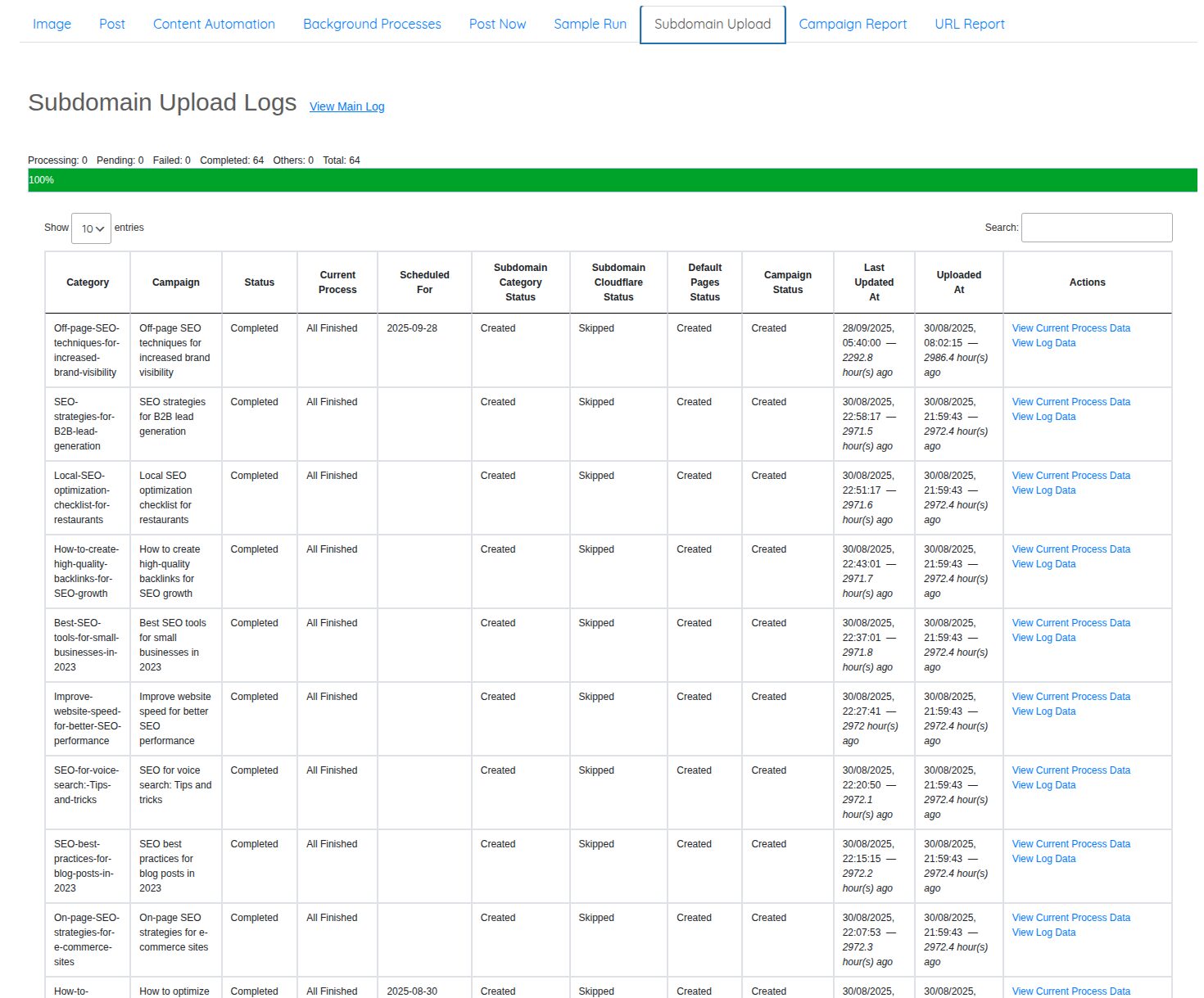Screen dimensions: 1204x998
Task: Sort table by Category column header
Action: [88, 282]
